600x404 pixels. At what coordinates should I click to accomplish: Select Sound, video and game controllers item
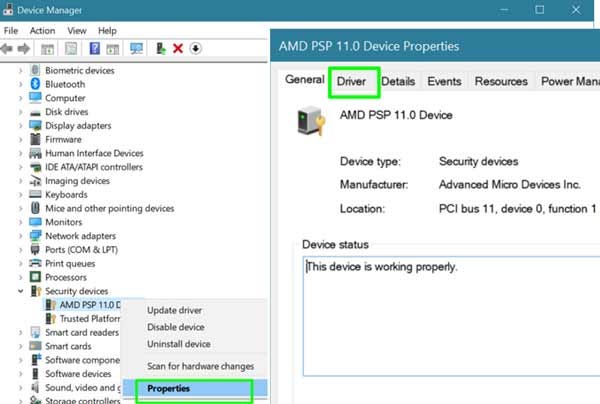83,388
